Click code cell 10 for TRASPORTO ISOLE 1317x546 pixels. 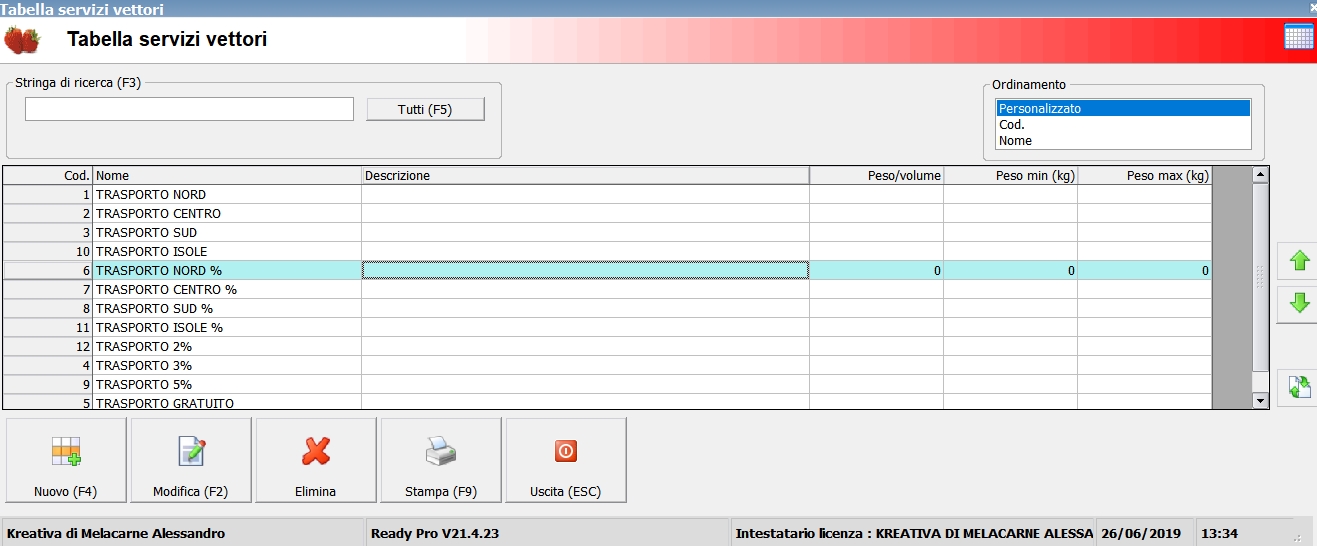pyautogui.click(x=48, y=251)
